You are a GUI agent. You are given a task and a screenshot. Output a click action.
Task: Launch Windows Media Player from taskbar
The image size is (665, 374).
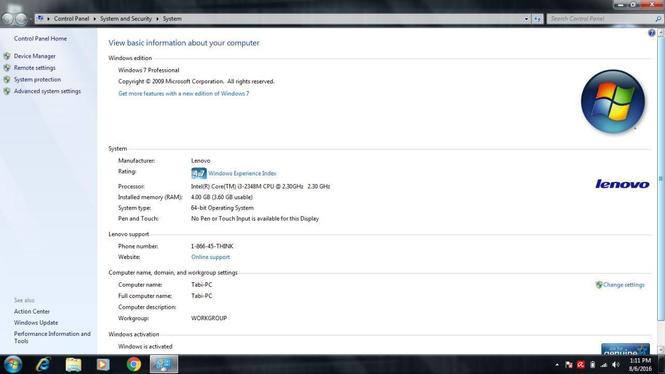(x=103, y=364)
